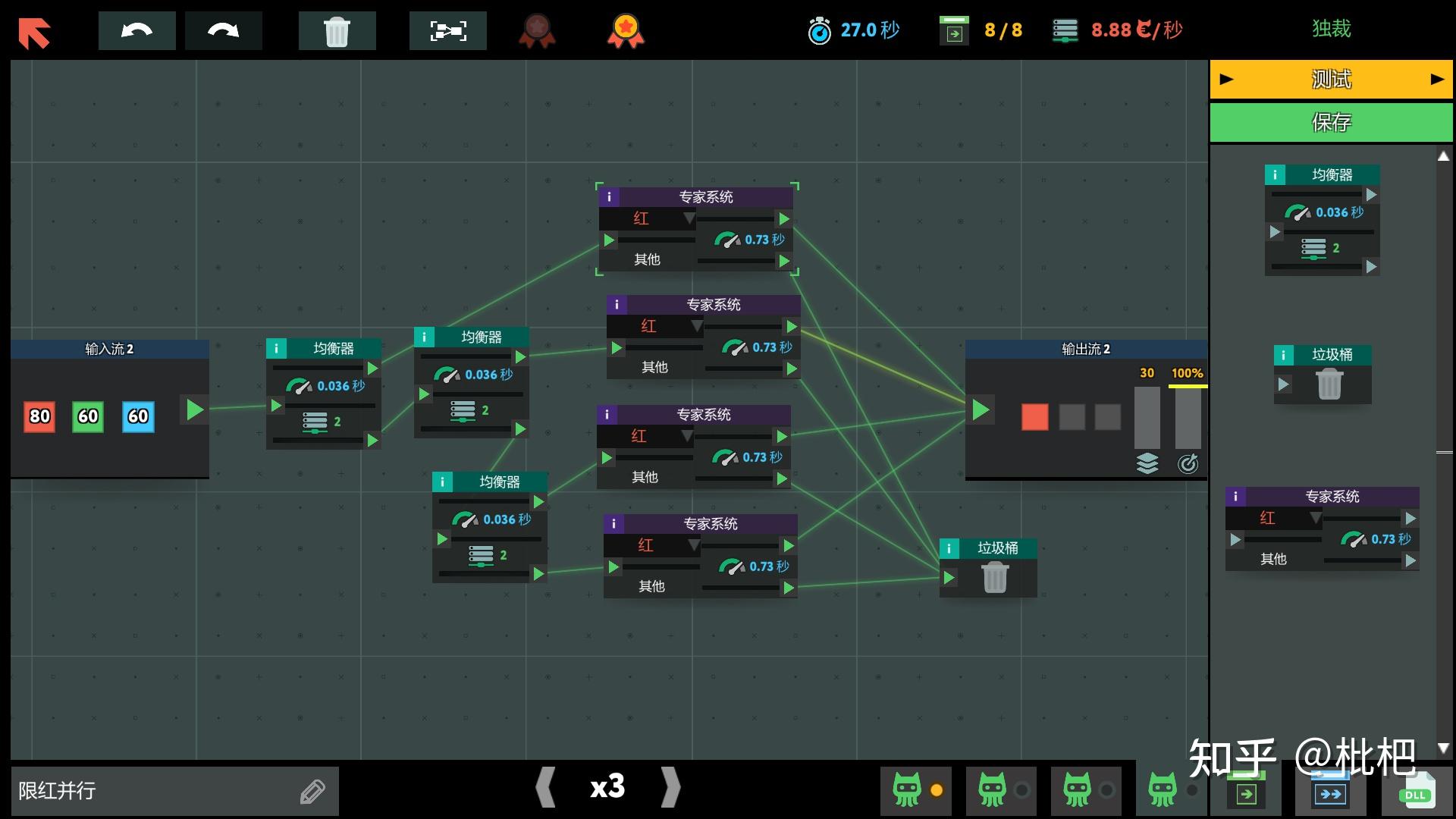Toggle the first robot agent slot

915,791
